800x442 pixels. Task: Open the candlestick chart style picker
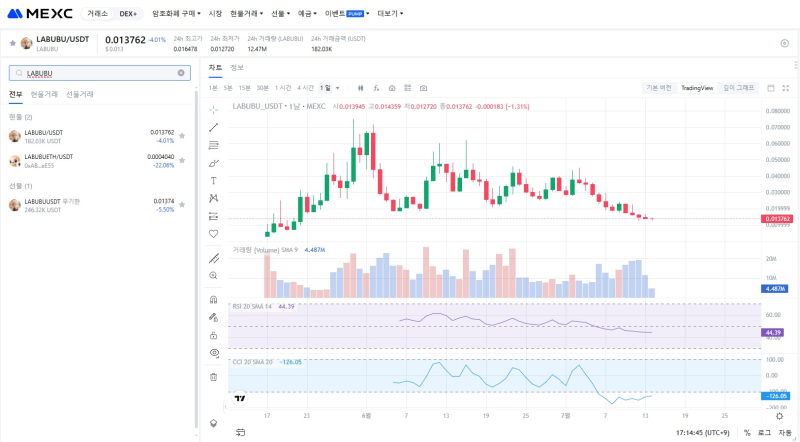pos(361,88)
